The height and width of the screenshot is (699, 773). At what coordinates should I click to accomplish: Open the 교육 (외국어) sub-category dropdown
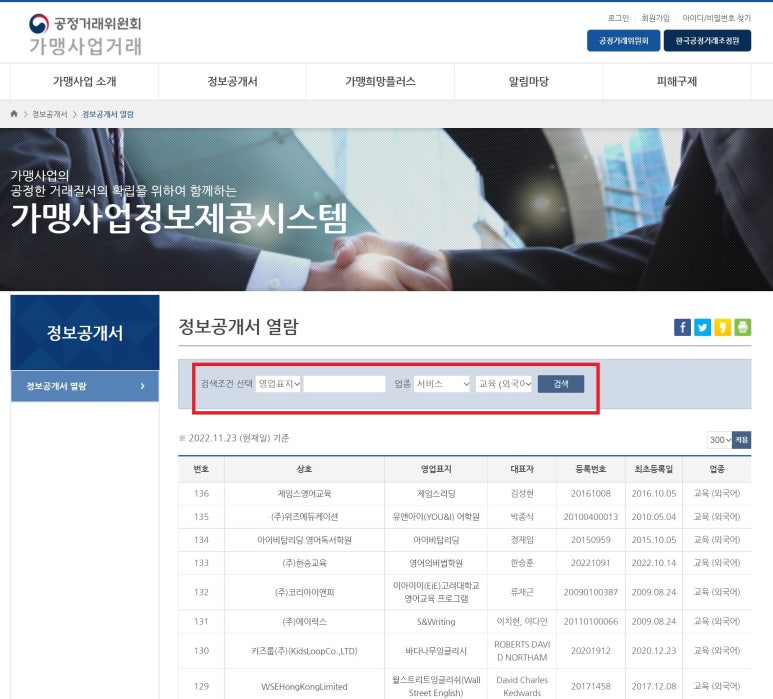[x=504, y=384]
